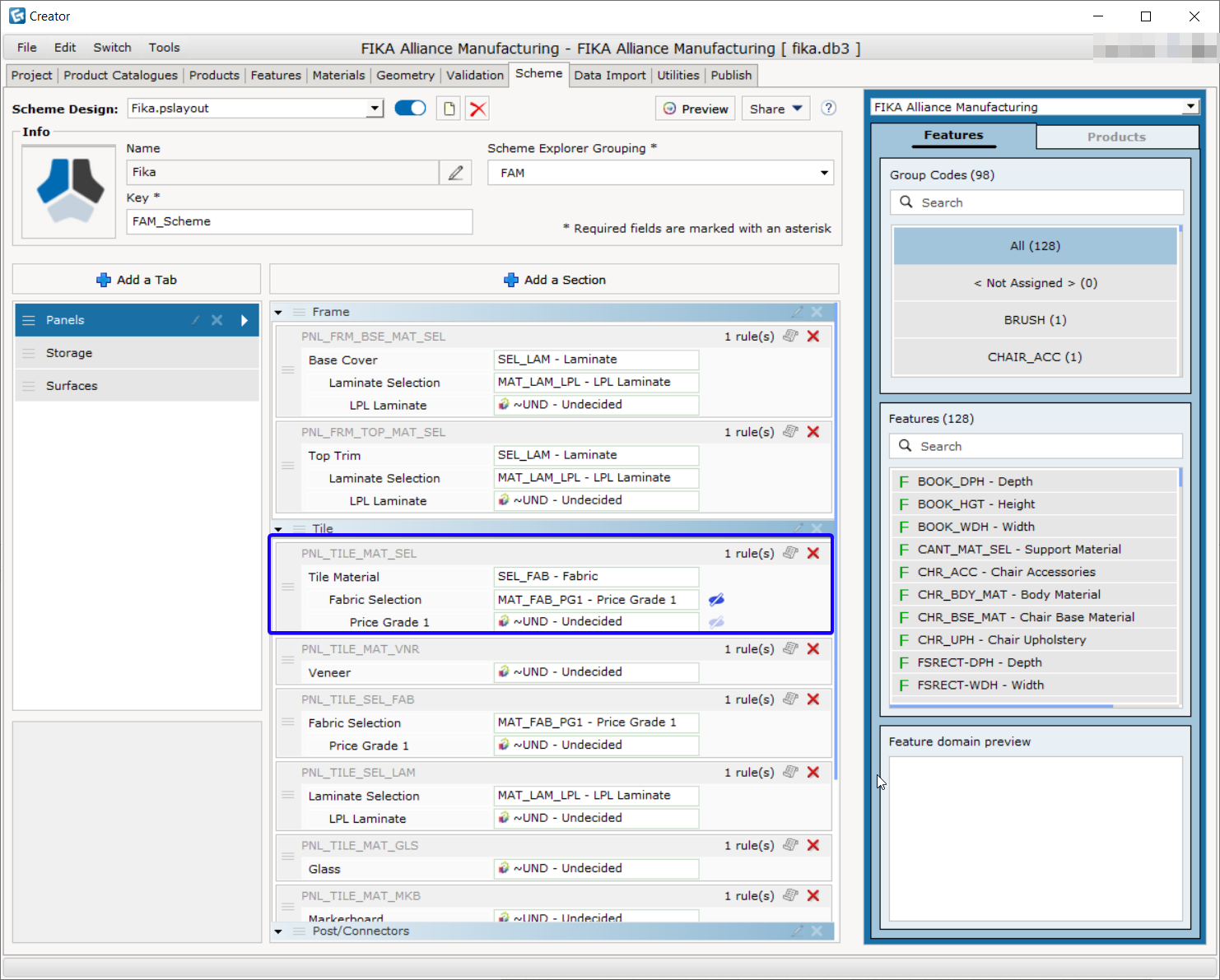Switch to the Publish tab
Screen dimensions: 1220x980
click(731, 75)
